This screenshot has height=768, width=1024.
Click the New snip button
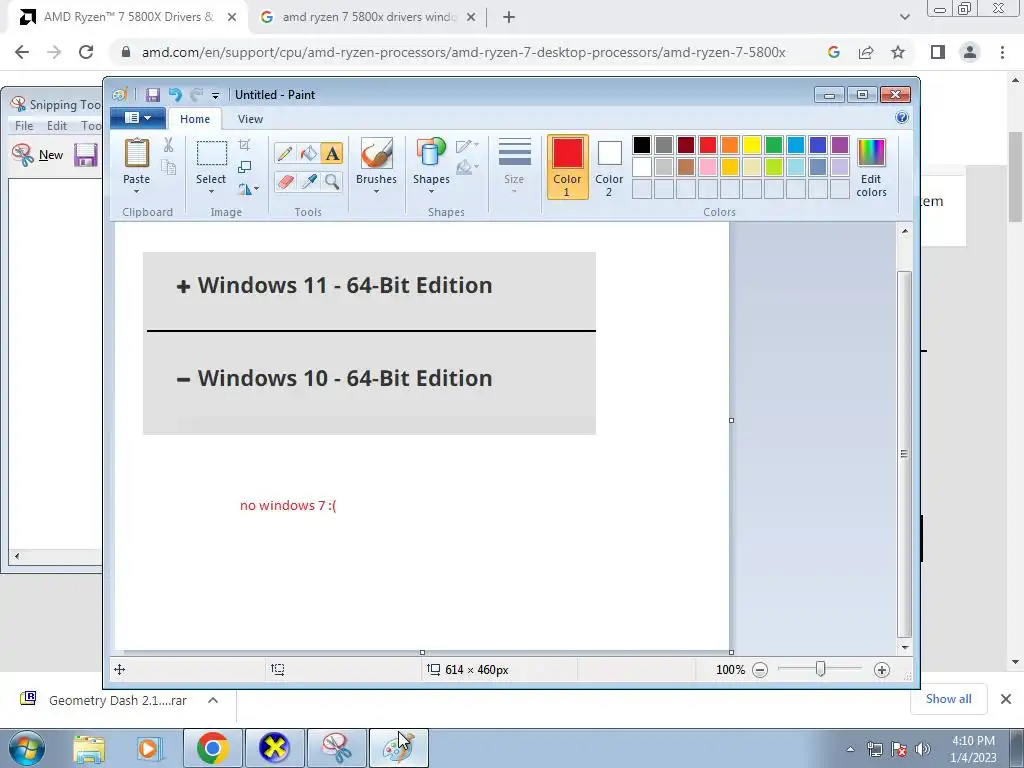click(x=38, y=155)
